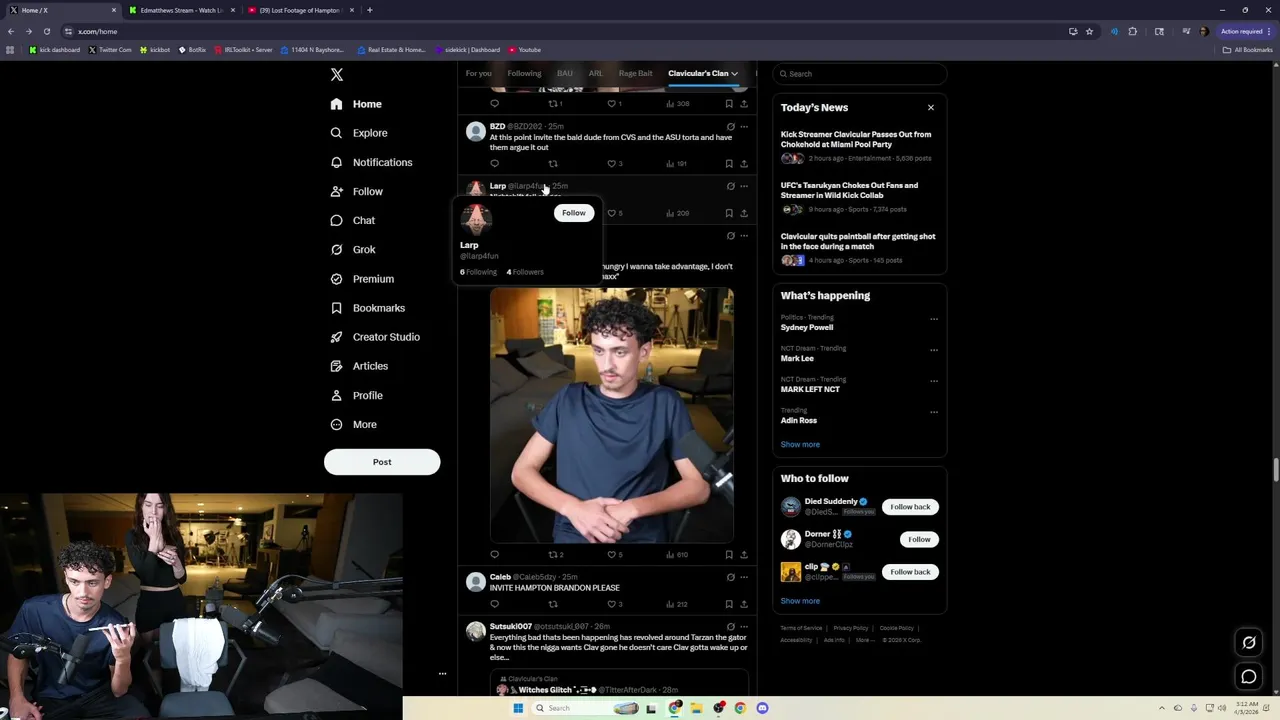This screenshot has height=720, width=1280.
Task: Open more options for Sydney Powell trend
Action: point(934,319)
